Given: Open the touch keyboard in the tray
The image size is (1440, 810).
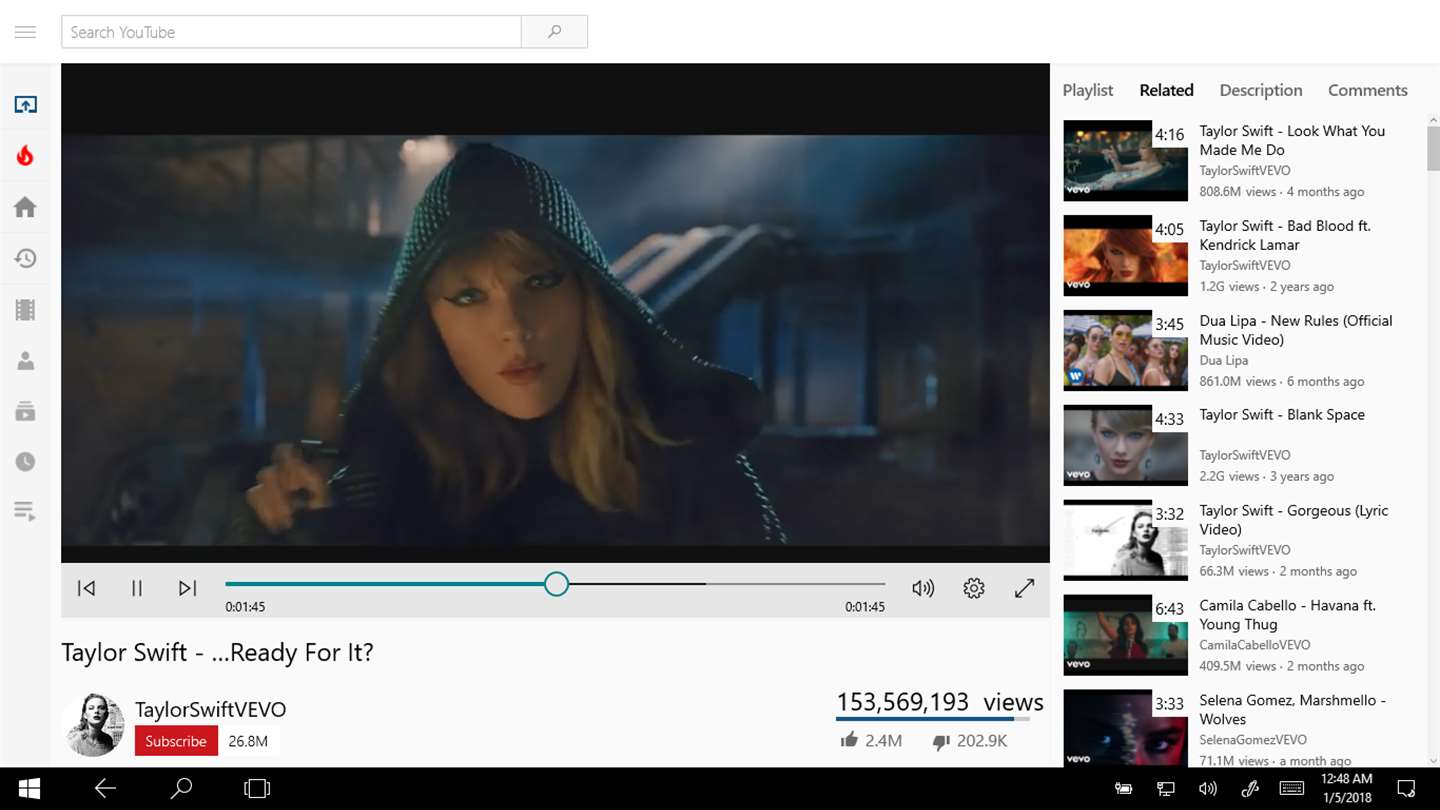Looking at the screenshot, I should 1291,788.
